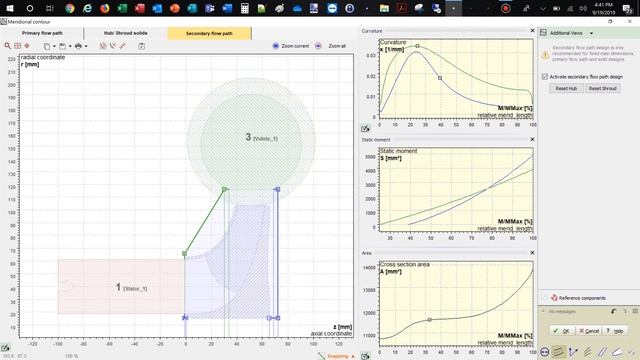The height and width of the screenshot is (360, 640).
Task: Click the magnifier zoom tool in the toolbar
Action: click(x=8, y=46)
